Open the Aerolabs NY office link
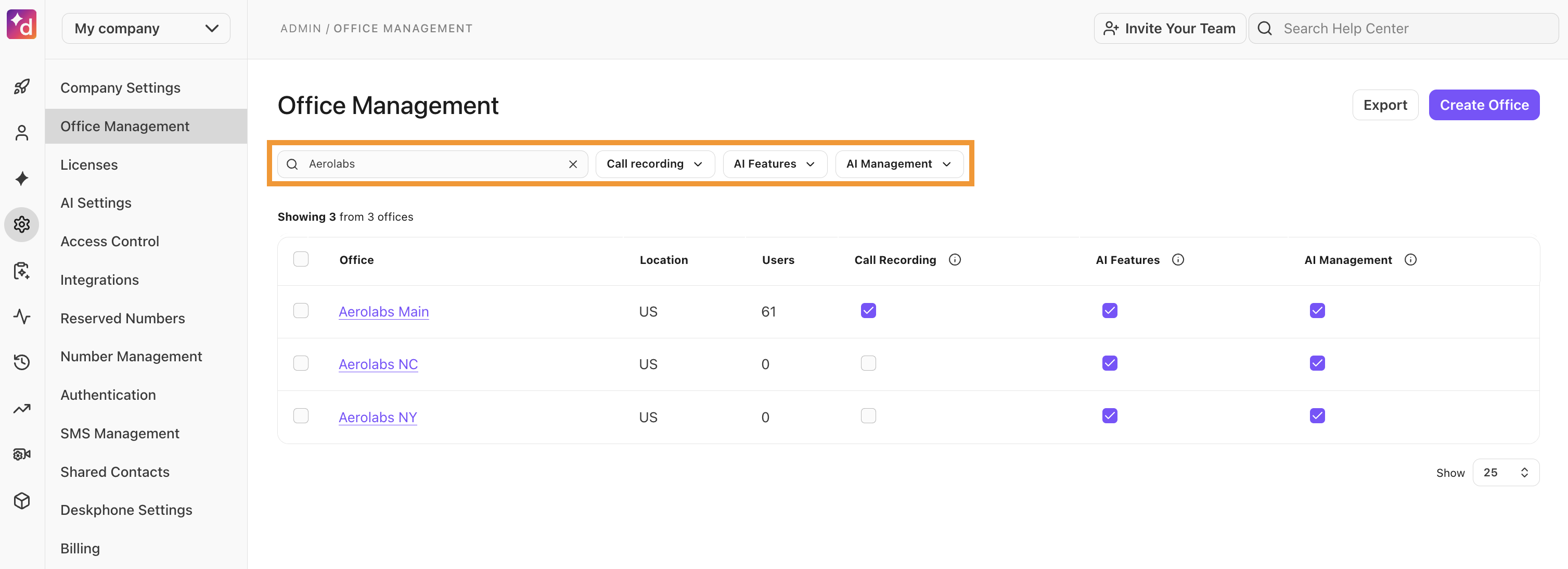The width and height of the screenshot is (1568, 569). click(377, 416)
